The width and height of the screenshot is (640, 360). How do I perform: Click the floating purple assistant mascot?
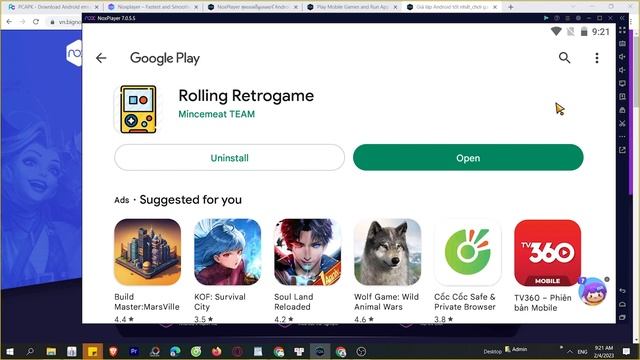pyautogui.click(x=593, y=291)
